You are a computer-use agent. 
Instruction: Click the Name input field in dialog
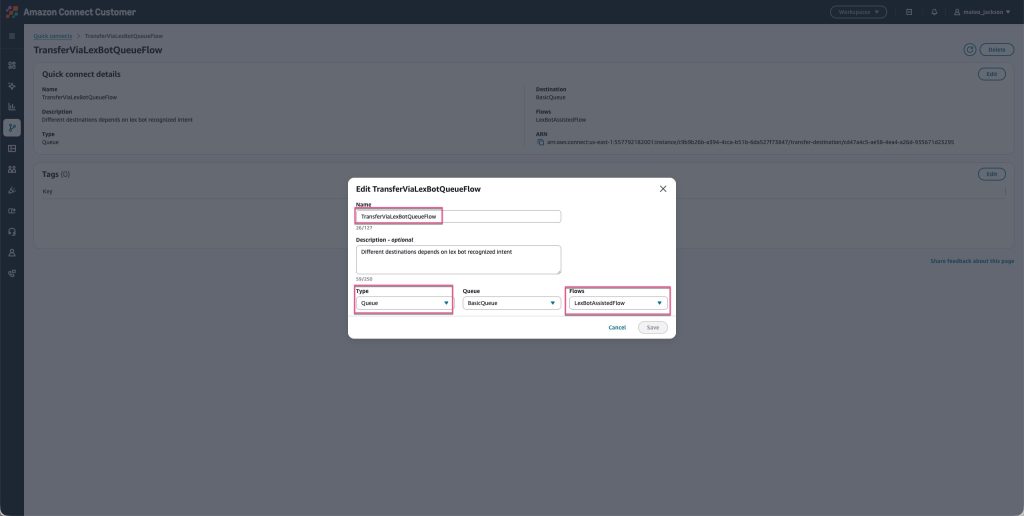click(458, 216)
